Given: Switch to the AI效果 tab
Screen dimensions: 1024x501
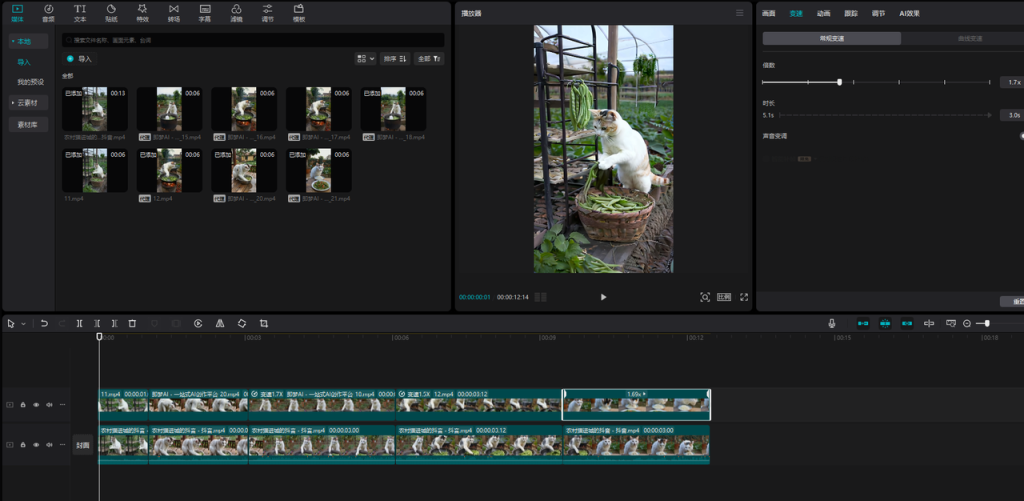Looking at the screenshot, I should point(909,13).
